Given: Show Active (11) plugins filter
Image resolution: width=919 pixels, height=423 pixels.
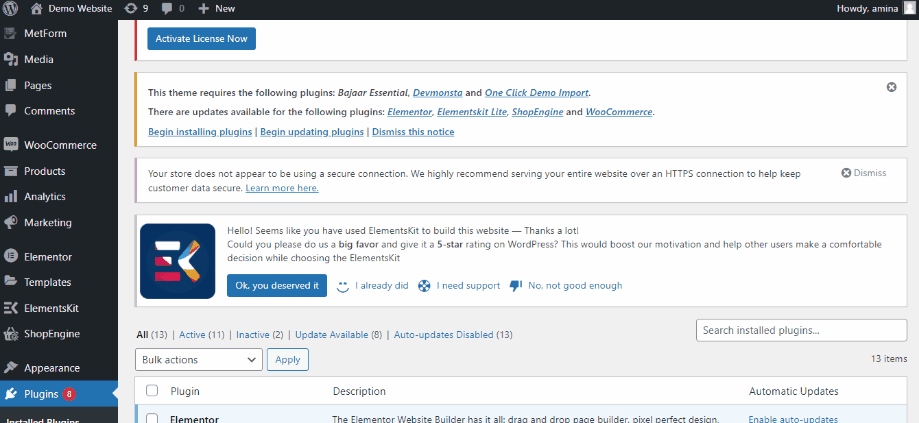Looking at the screenshot, I should tap(202, 335).
